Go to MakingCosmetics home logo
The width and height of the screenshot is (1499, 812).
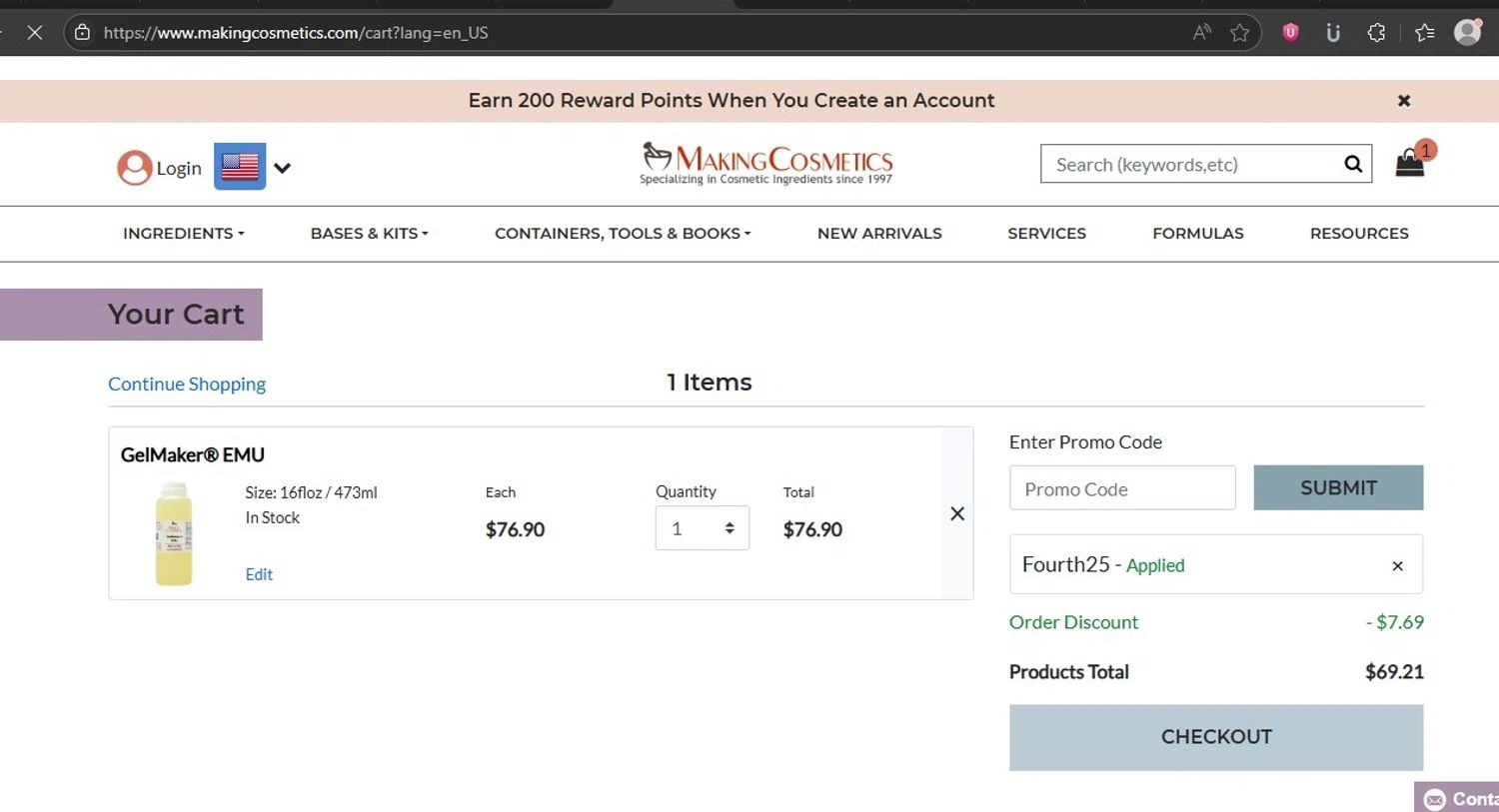point(766,163)
